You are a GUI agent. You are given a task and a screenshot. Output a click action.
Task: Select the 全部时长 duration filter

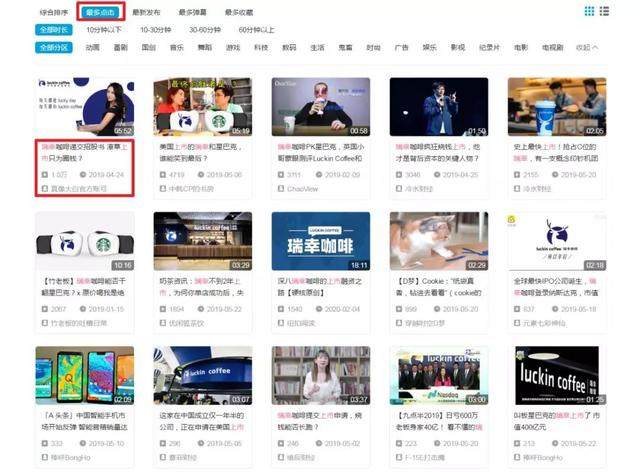54,30
